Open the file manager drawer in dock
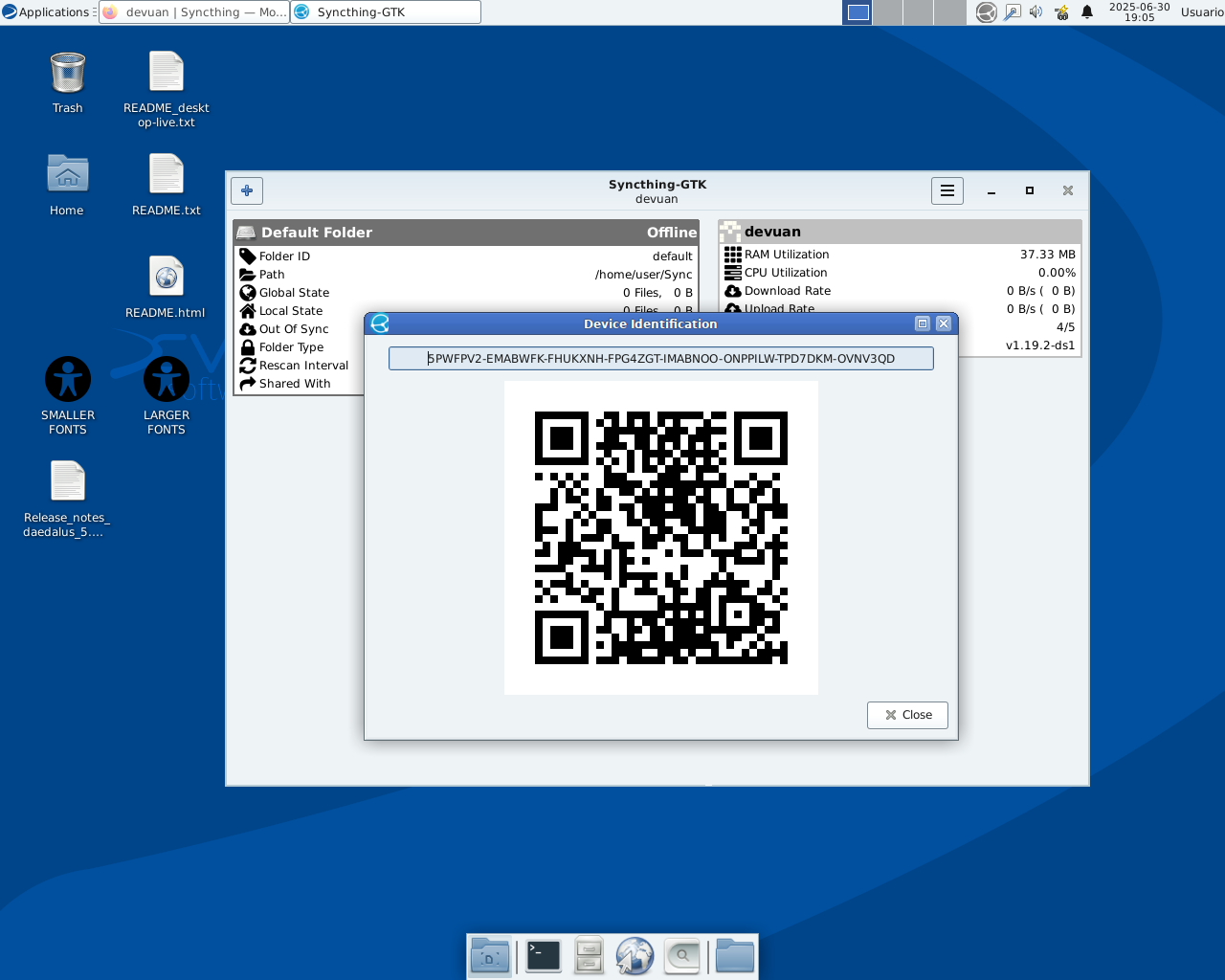 coord(589,955)
